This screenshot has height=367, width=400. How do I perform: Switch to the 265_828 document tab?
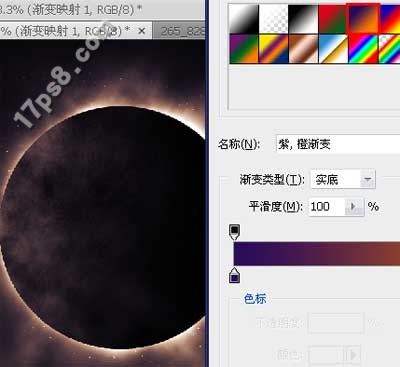coord(180,31)
